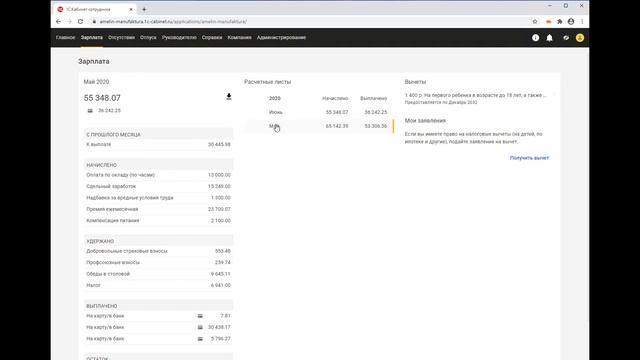Select the Май payslip row

[319, 126]
